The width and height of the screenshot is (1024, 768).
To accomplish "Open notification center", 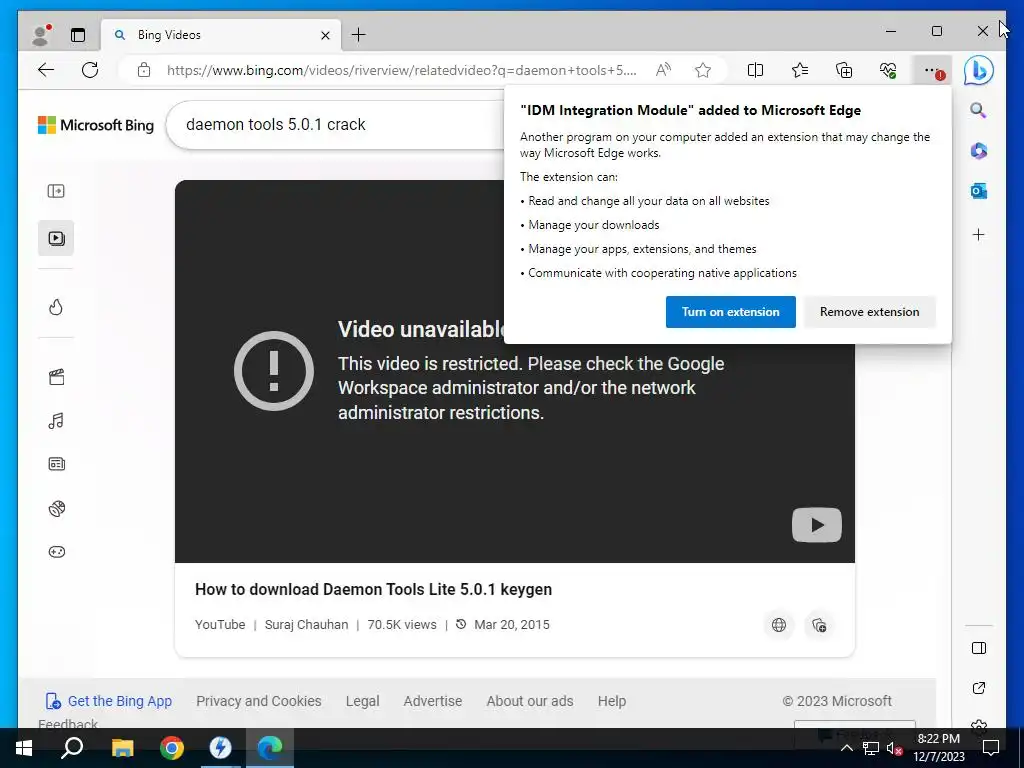I will pos(991,748).
